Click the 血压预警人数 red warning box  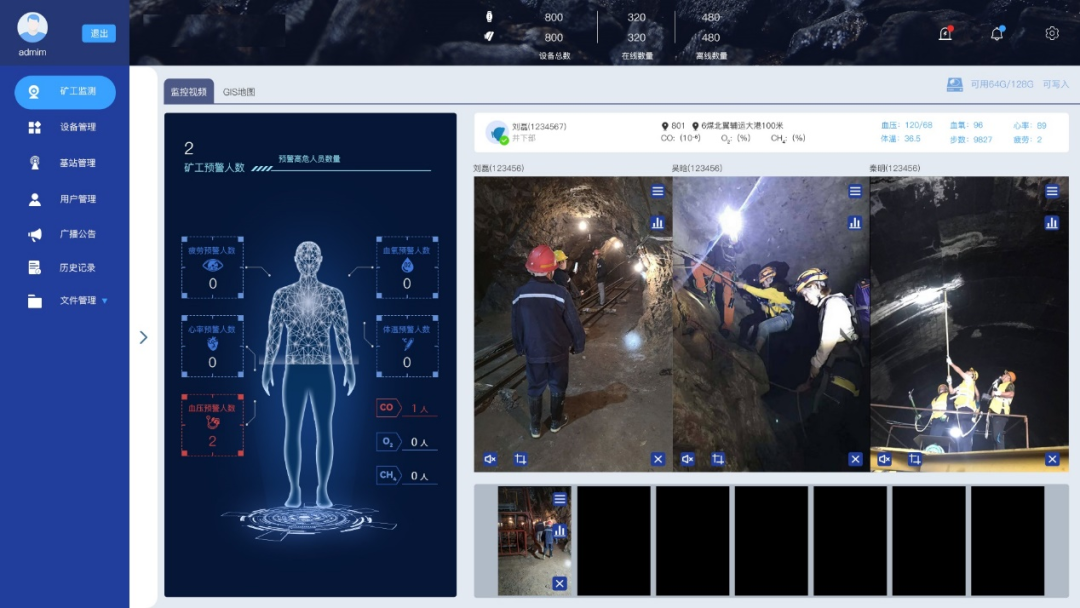pos(212,425)
